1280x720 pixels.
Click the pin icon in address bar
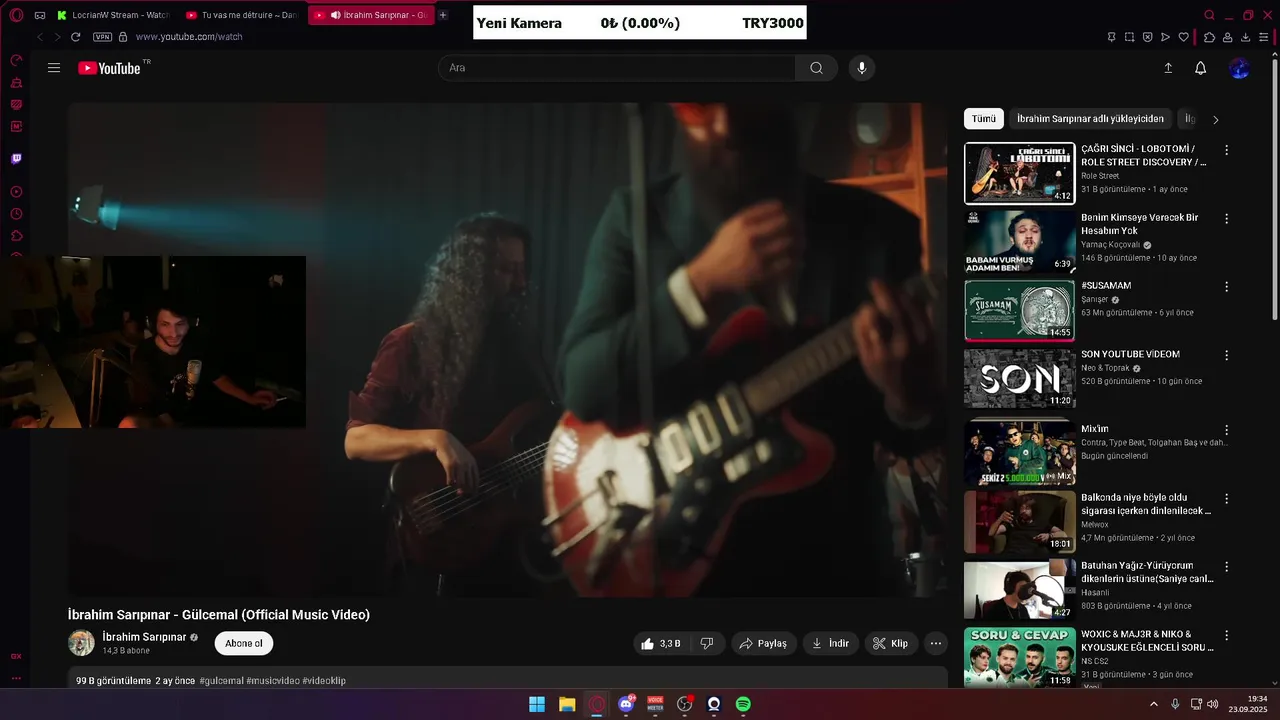[1111, 37]
